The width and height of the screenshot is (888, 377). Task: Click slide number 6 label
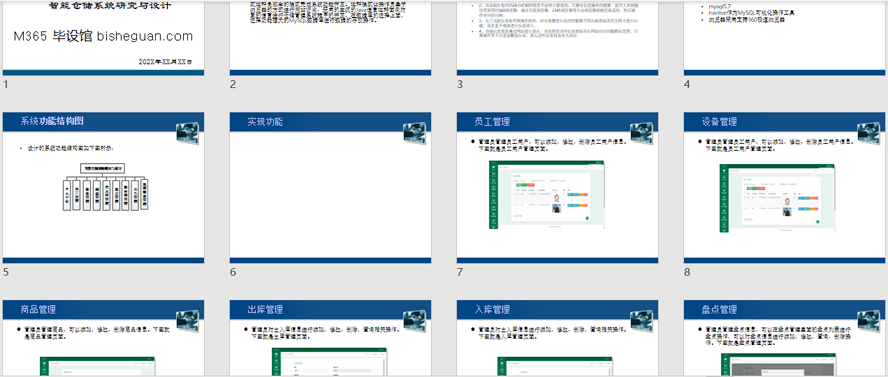tap(233, 272)
